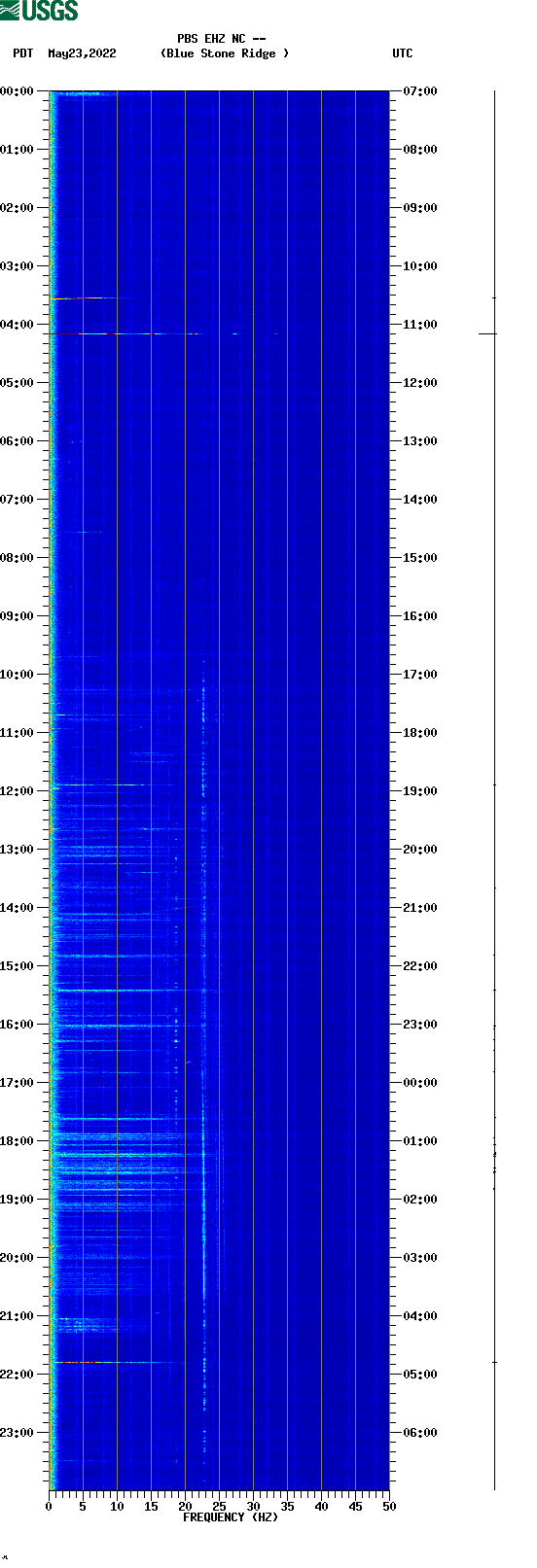Click the UTC time label '06:00'
This screenshot has width=537, height=1568.
[420, 1433]
